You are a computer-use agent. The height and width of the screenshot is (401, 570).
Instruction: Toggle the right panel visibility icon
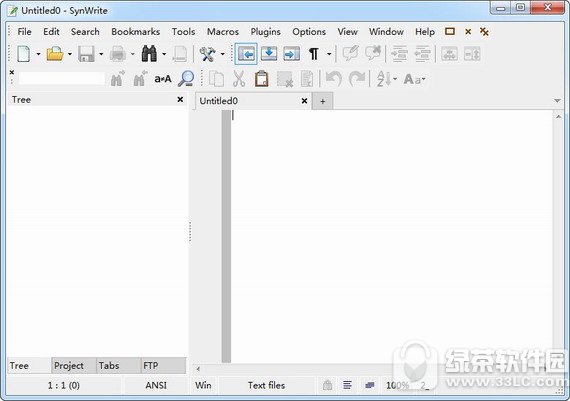point(292,54)
